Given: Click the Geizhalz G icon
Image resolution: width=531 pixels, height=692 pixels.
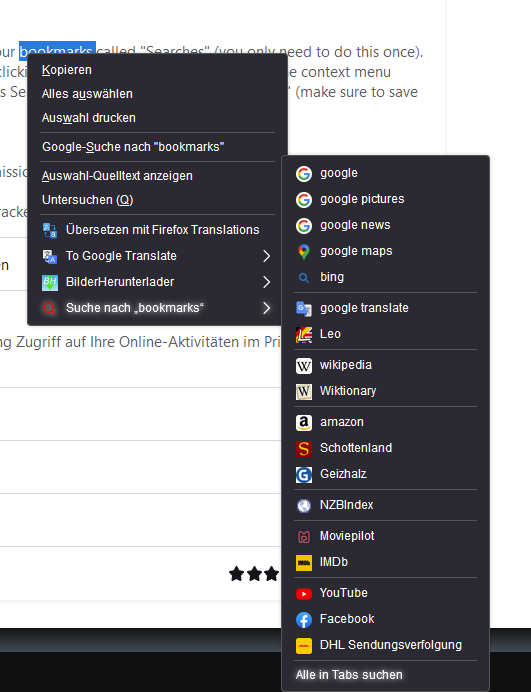Looking at the screenshot, I should coord(304,474).
